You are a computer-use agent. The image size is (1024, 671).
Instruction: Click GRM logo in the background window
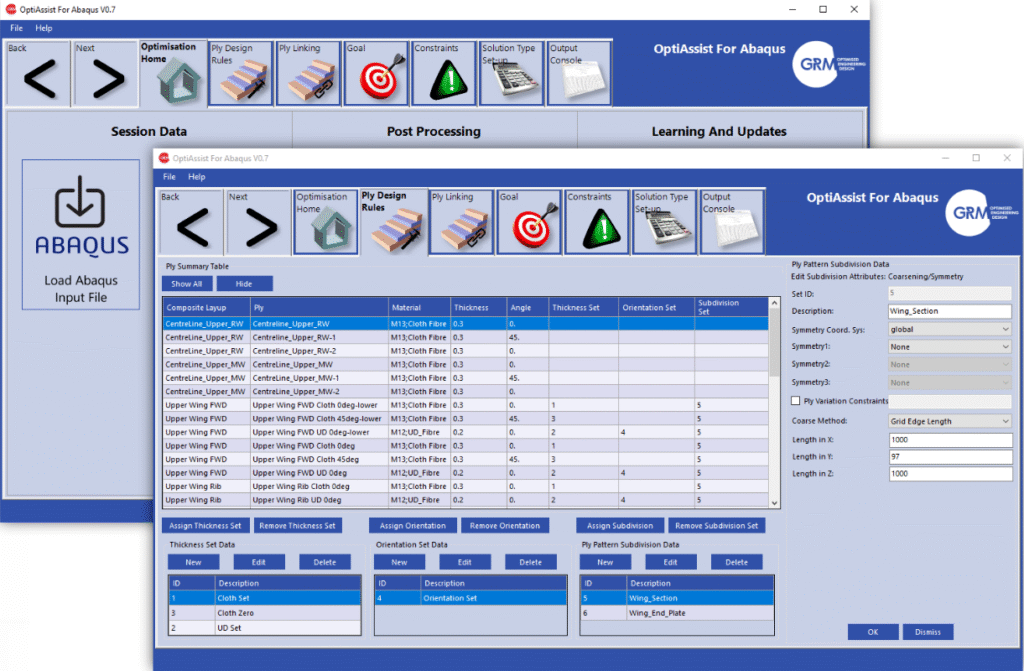(x=828, y=64)
